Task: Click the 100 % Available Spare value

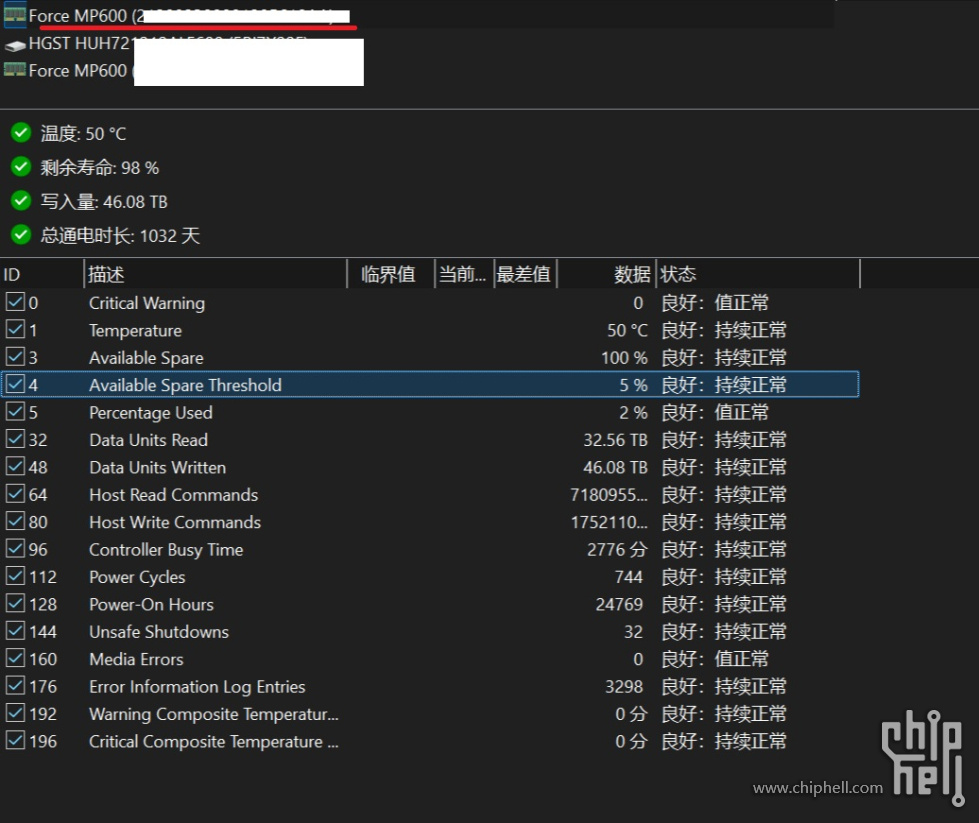Action: 624,358
